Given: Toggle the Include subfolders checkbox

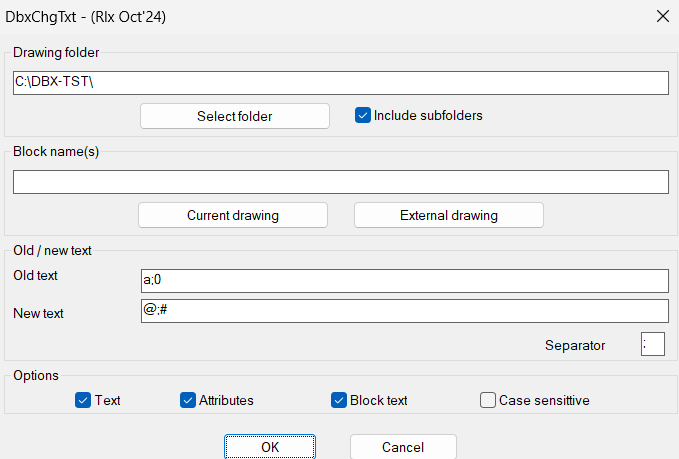Looking at the screenshot, I should coord(364,116).
